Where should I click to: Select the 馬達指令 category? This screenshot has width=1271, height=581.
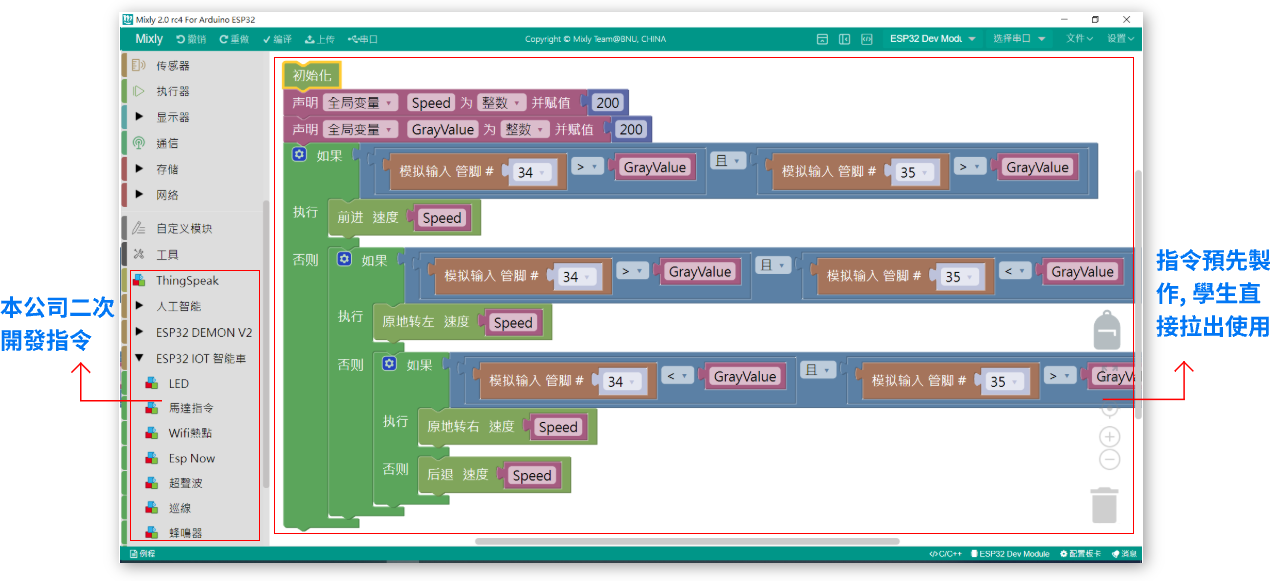[190, 408]
